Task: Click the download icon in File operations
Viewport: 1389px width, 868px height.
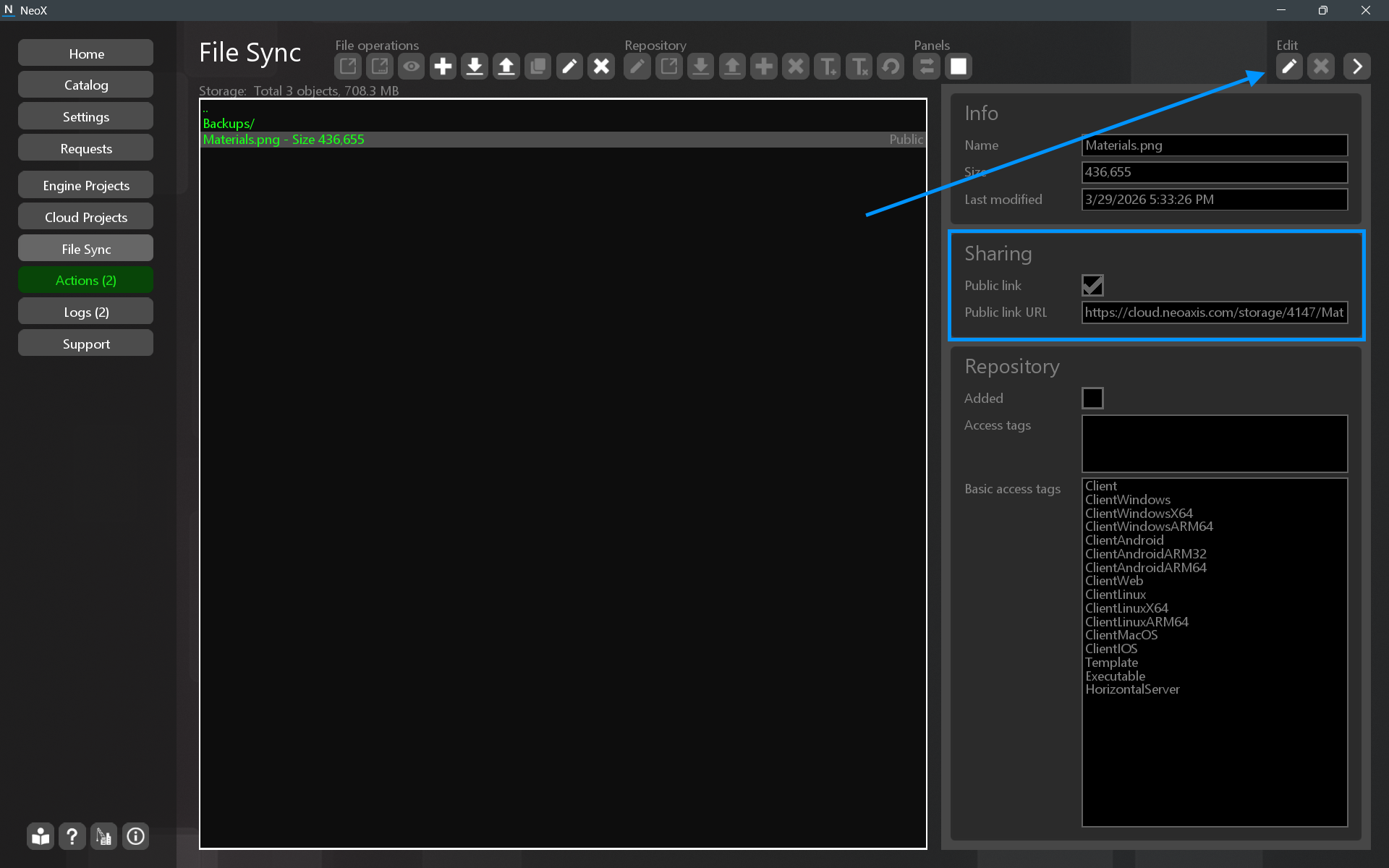Action: [x=475, y=67]
